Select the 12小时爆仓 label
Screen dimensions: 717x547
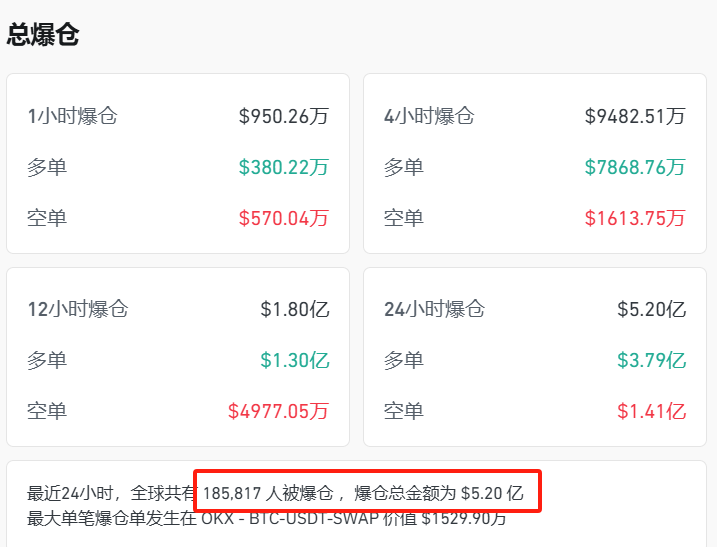coord(77,309)
